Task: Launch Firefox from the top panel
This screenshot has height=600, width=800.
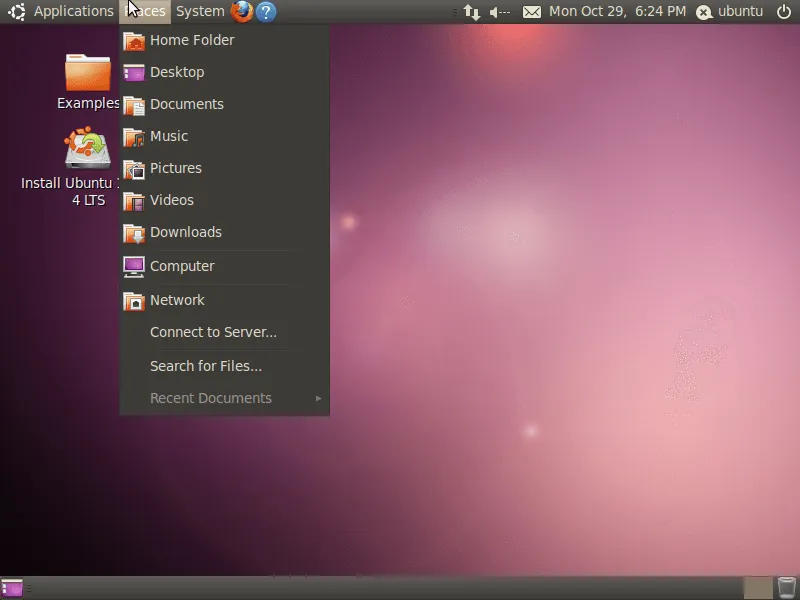Action: 241,11
